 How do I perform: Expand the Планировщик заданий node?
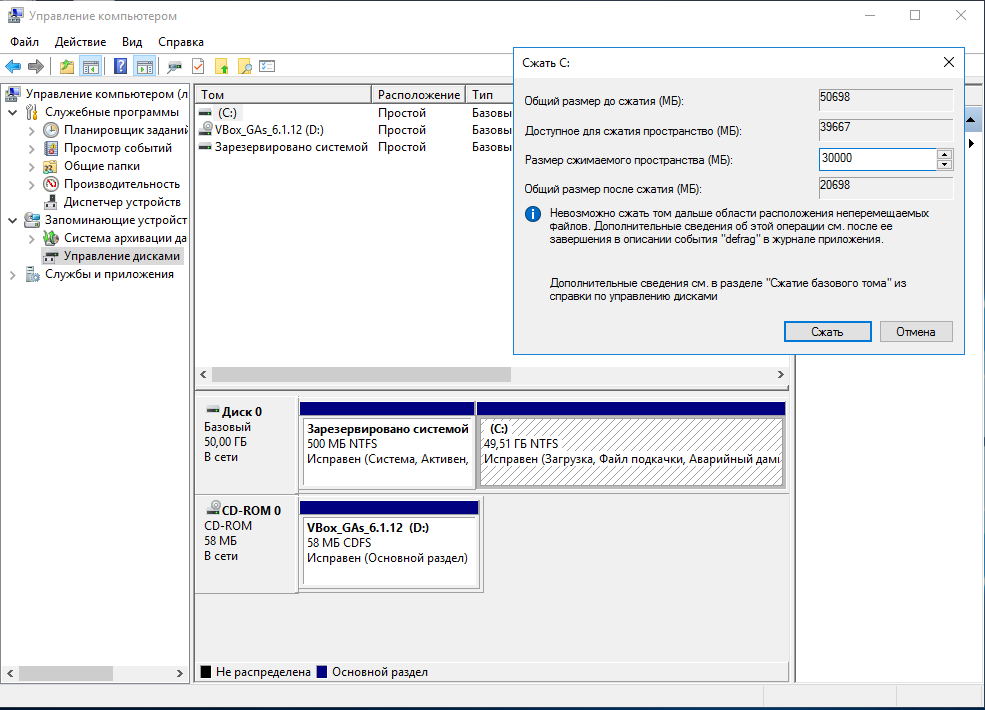tap(31, 130)
